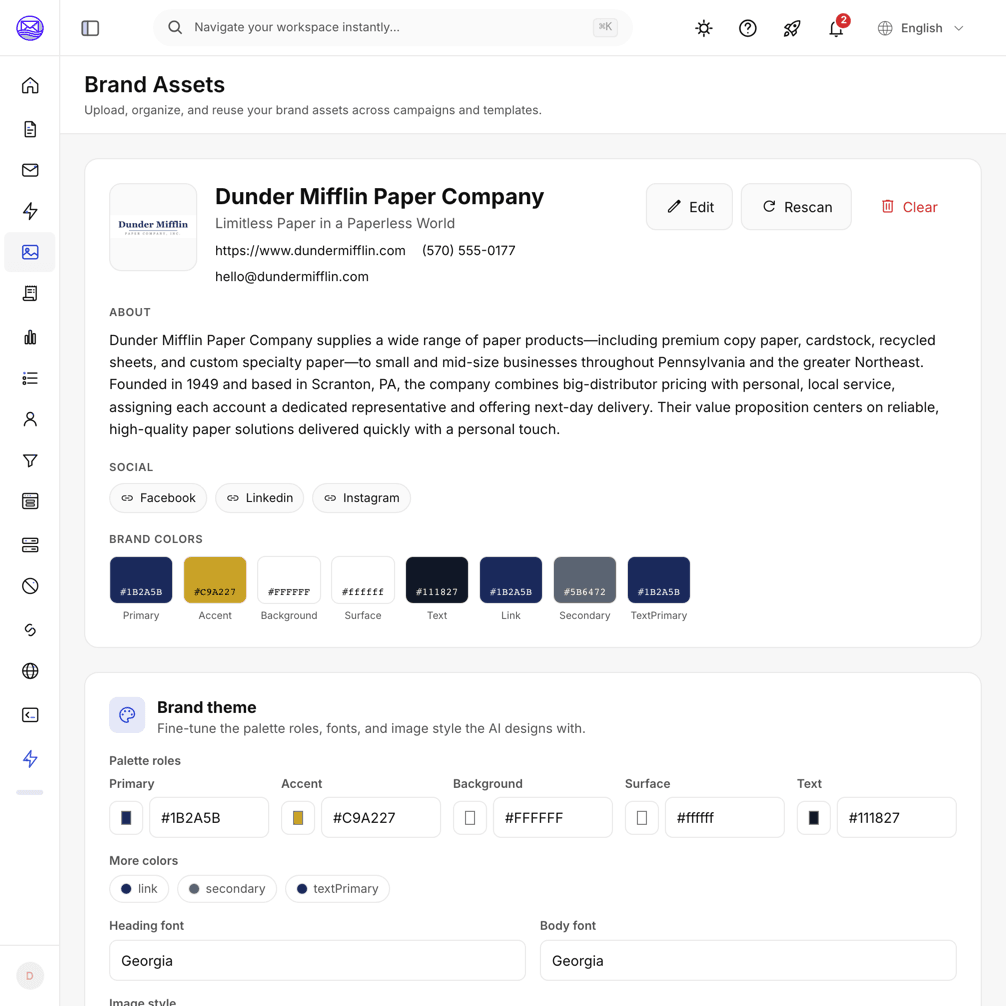Open the help question mark icon

coord(747,28)
